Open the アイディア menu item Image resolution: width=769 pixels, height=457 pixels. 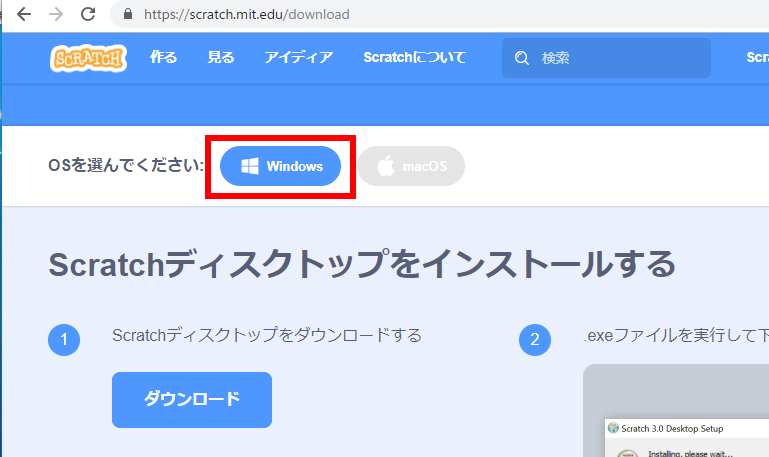(299, 57)
